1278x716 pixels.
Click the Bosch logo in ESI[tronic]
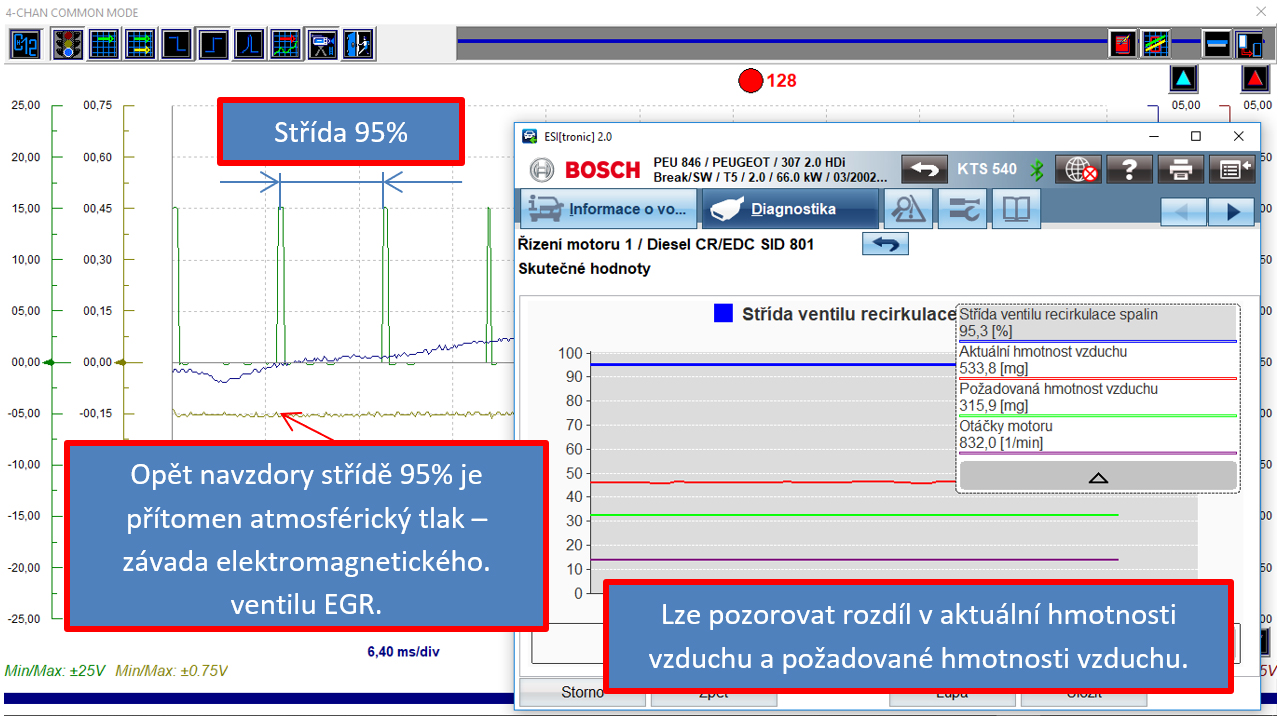[x=586, y=169]
